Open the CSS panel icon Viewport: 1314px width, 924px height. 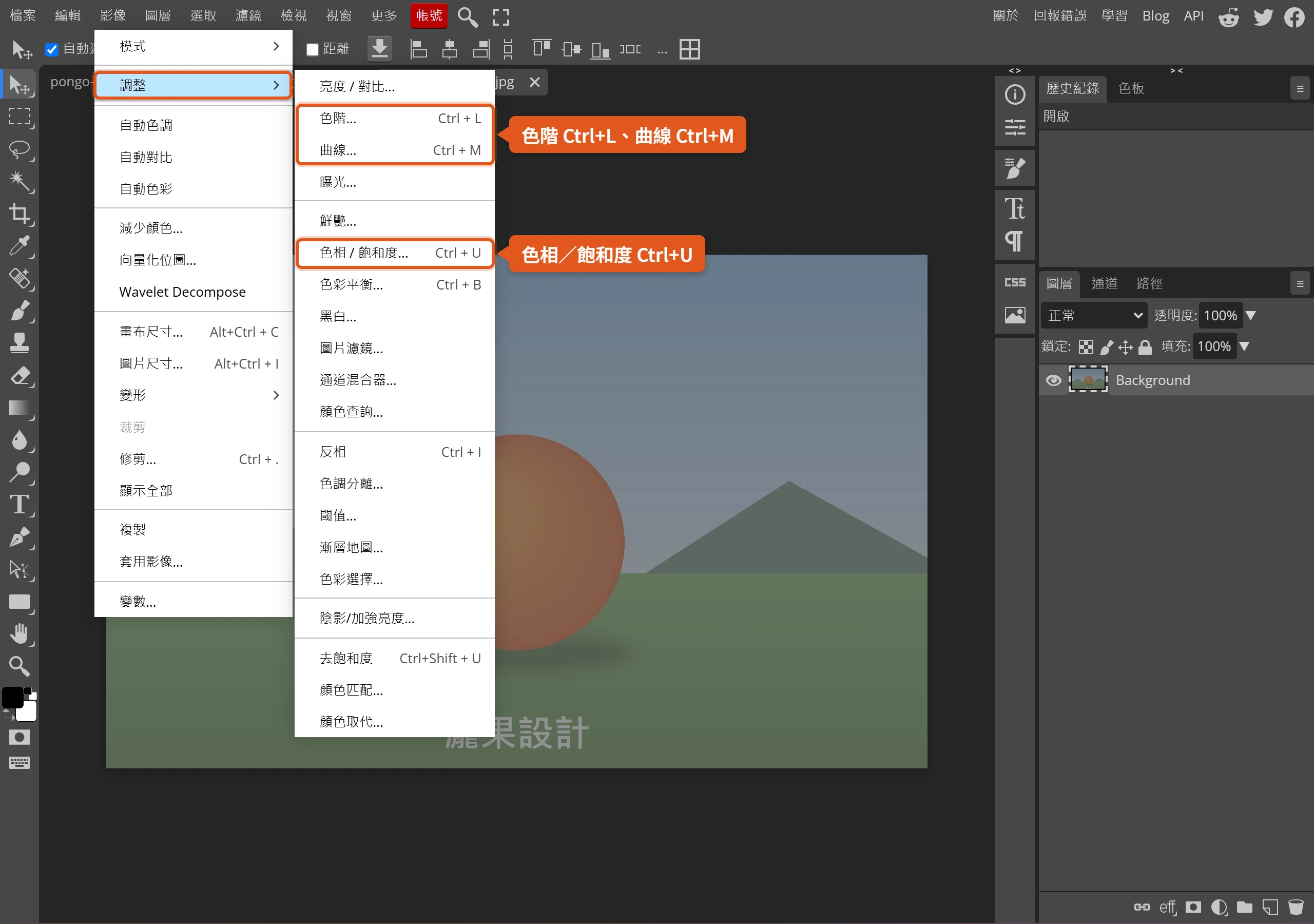pyautogui.click(x=1015, y=283)
